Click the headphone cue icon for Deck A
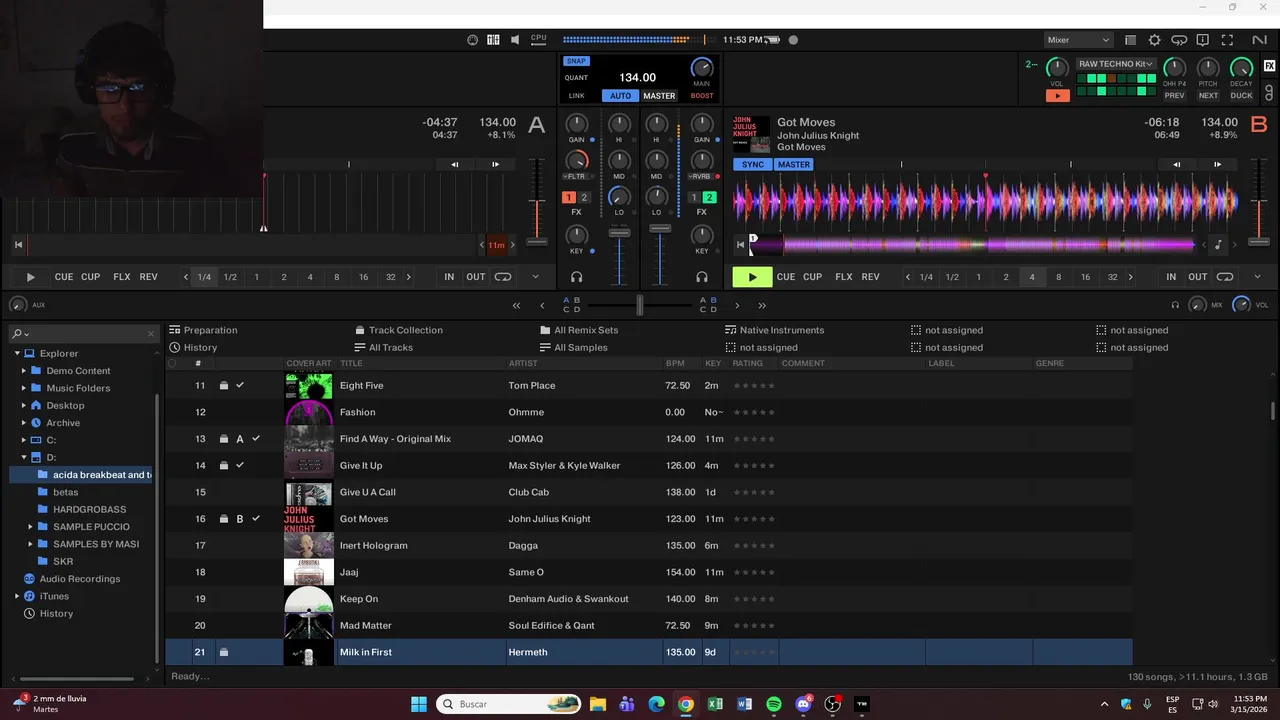 click(x=576, y=277)
